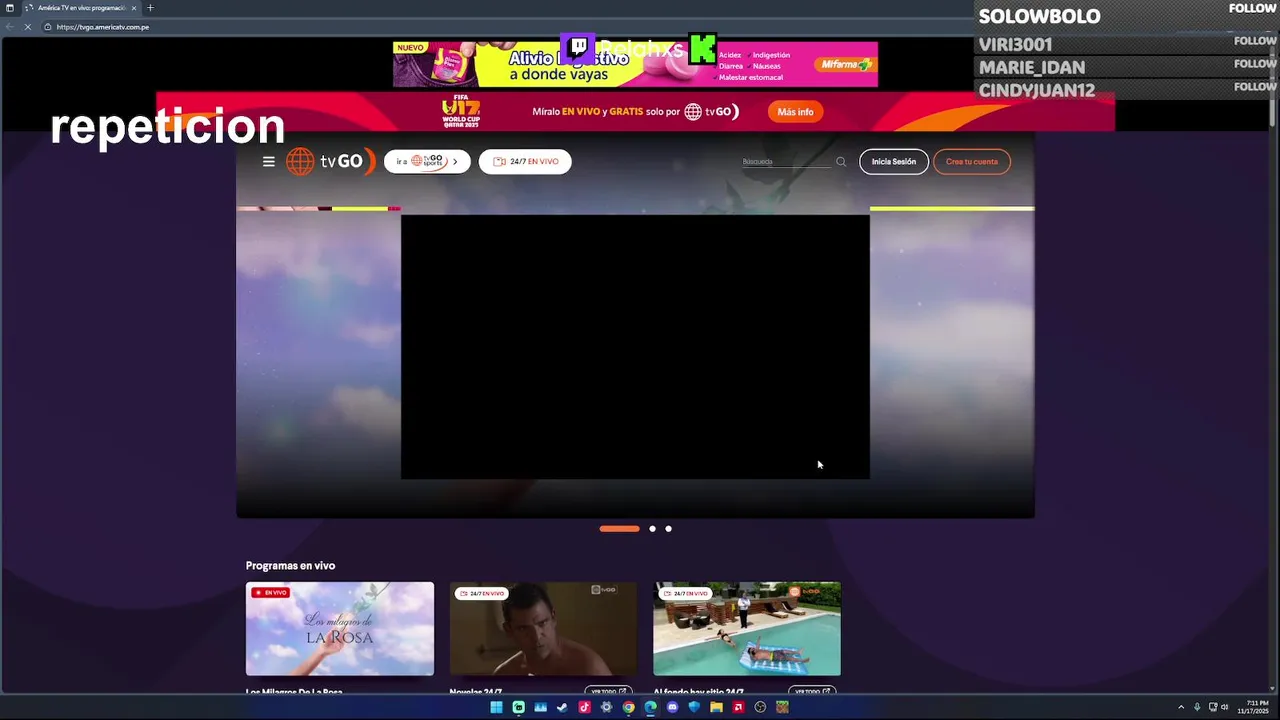Image resolution: width=1280 pixels, height=720 pixels.
Task: Open the network tray icon
Action: pos(1212,707)
